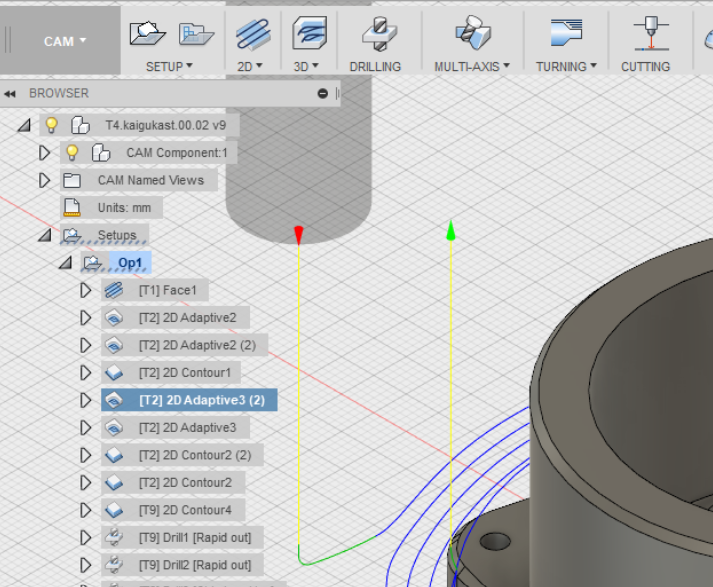Select the [T2] 2D Adaptive2 operation
The width and height of the screenshot is (713, 587).
click(187, 318)
